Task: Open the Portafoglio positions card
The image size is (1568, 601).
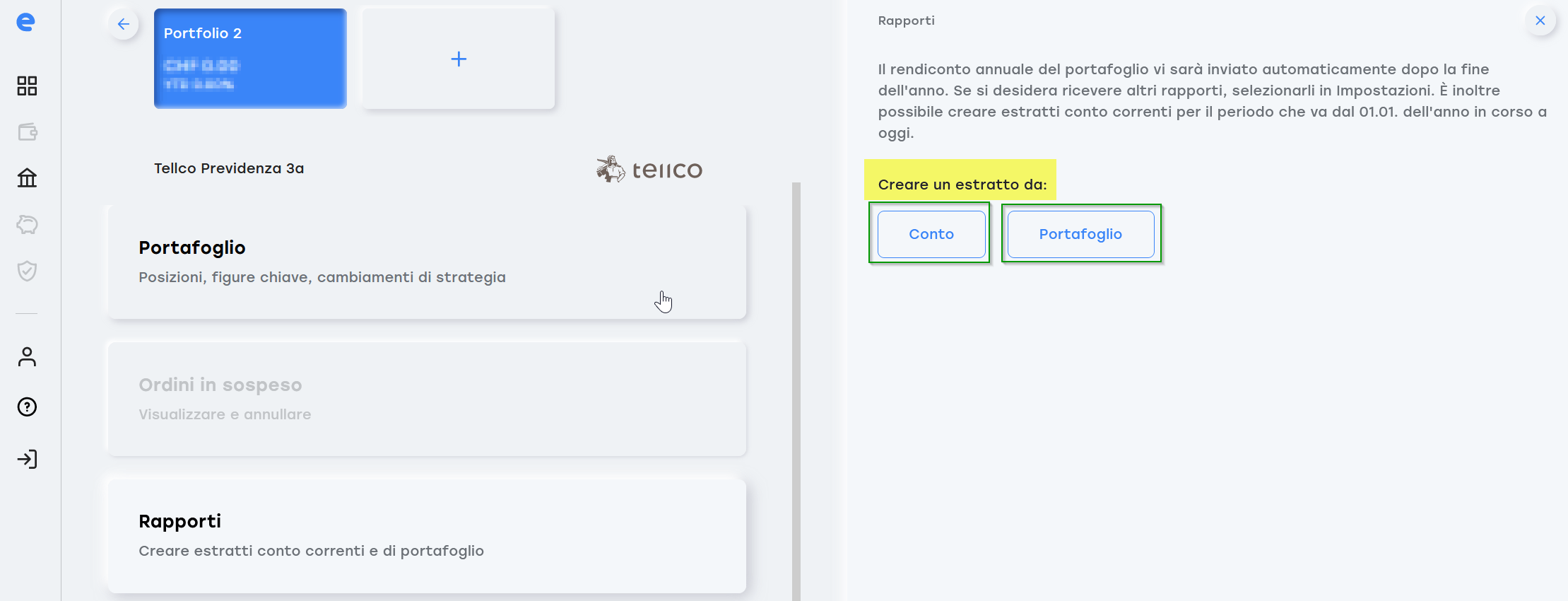Action: click(428, 262)
